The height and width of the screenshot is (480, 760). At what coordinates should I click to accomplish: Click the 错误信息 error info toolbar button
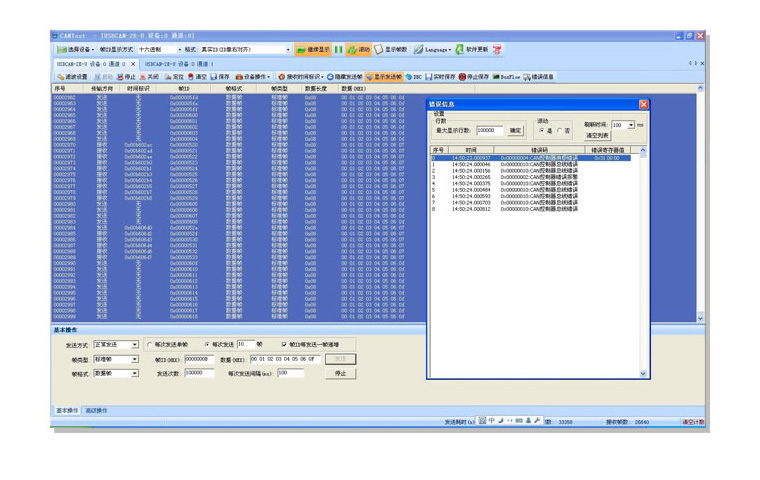click(538, 77)
